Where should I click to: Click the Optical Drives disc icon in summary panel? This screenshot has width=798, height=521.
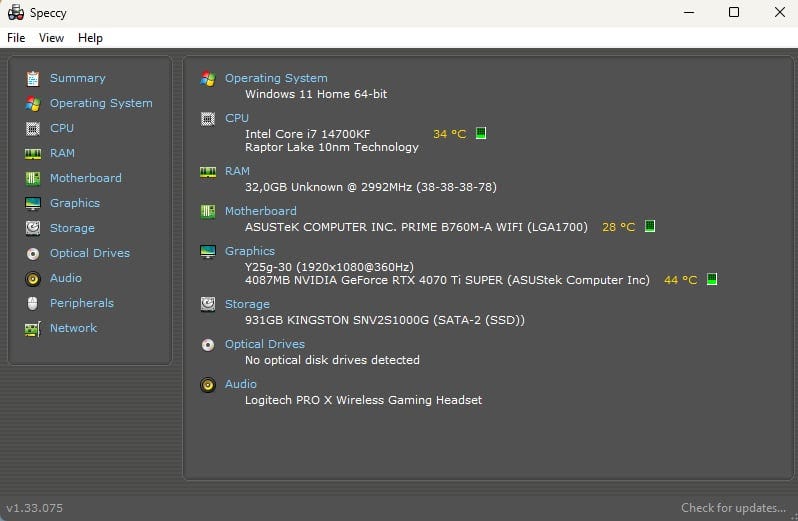(x=208, y=344)
